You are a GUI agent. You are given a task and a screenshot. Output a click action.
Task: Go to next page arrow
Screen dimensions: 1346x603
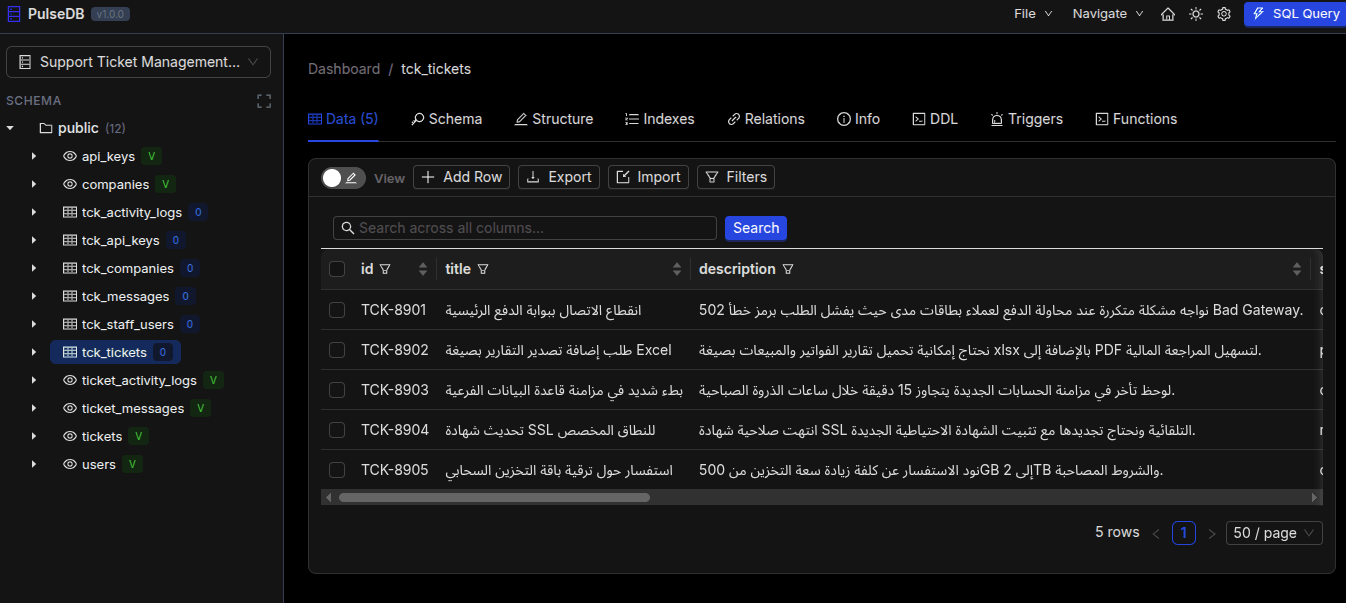tap(1212, 534)
